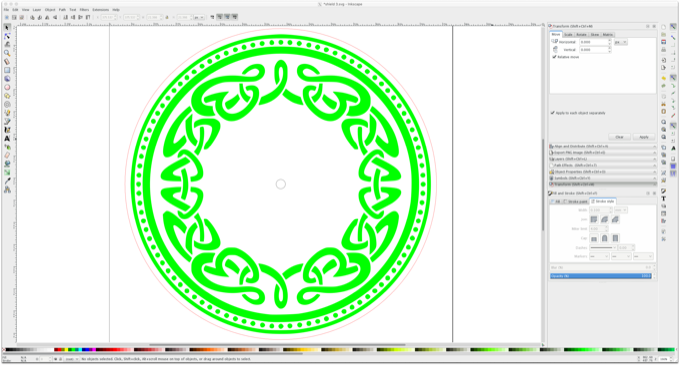Click the horizontal canvas scrollbar
Viewport: 680px width, 365px height.
(278, 345)
